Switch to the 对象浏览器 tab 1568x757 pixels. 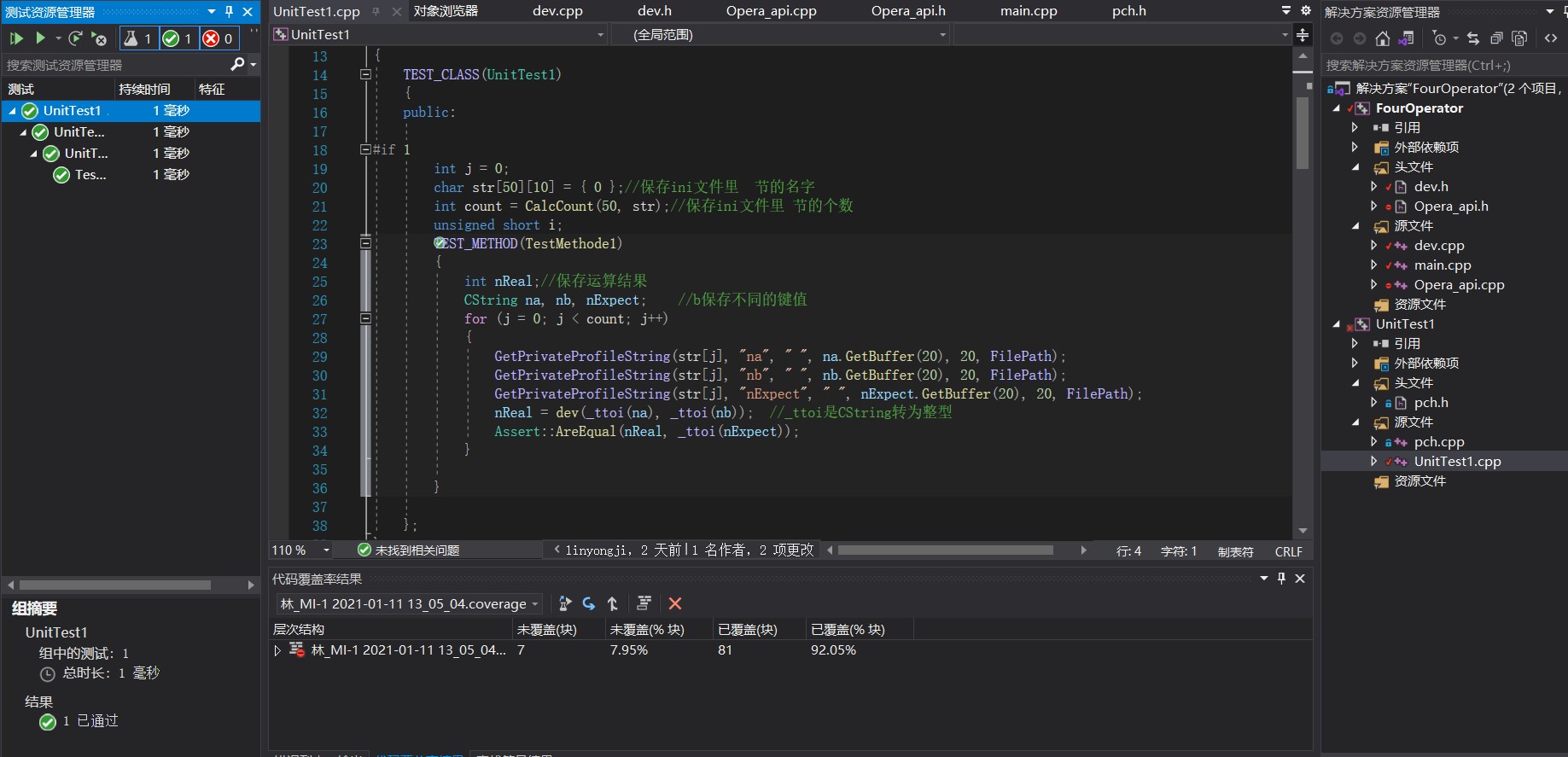[446, 11]
